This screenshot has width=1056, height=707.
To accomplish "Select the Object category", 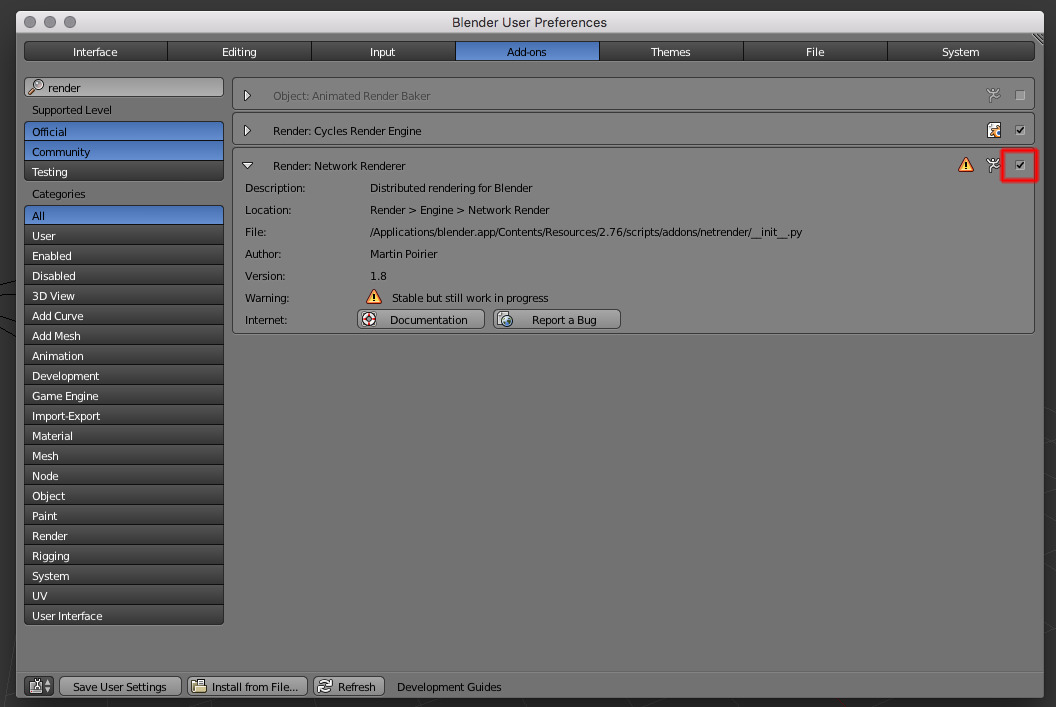I will click(124, 496).
